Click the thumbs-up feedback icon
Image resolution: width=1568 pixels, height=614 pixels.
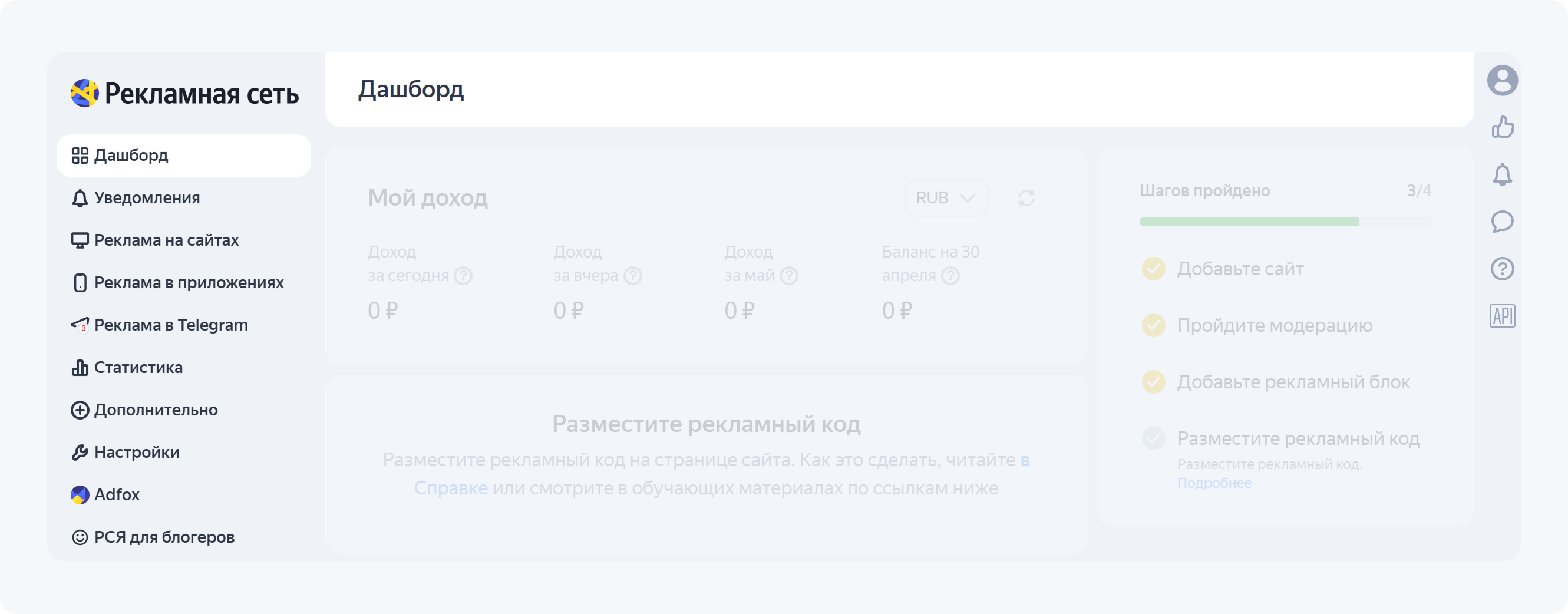click(x=1502, y=127)
